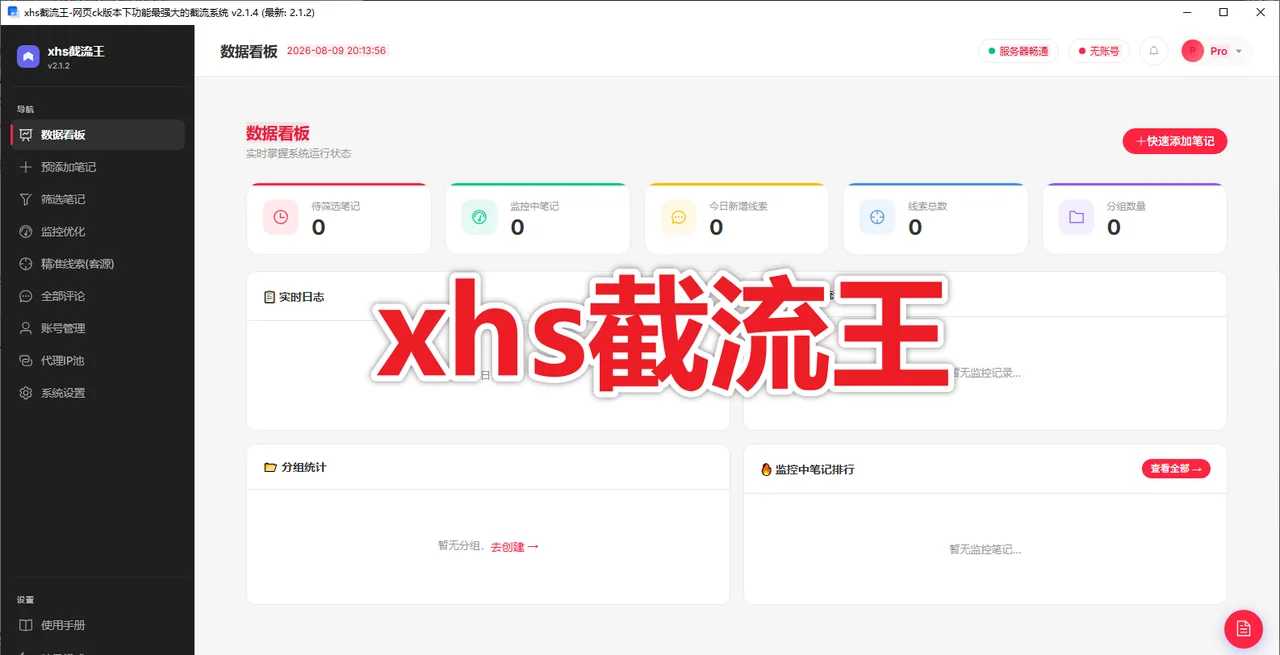
Task: Click the dashboard icon beside 数据看板
Action: point(26,135)
